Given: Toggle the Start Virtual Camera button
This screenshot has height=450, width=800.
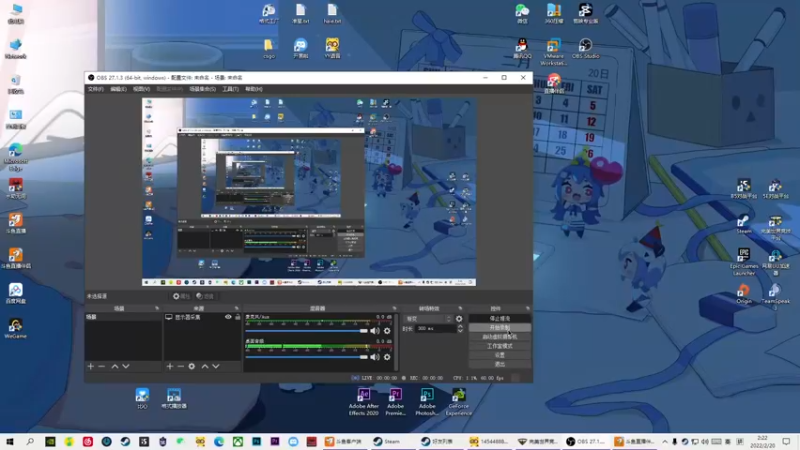Looking at the screenshot, I should pyautogui.click(x=499, y=337).
